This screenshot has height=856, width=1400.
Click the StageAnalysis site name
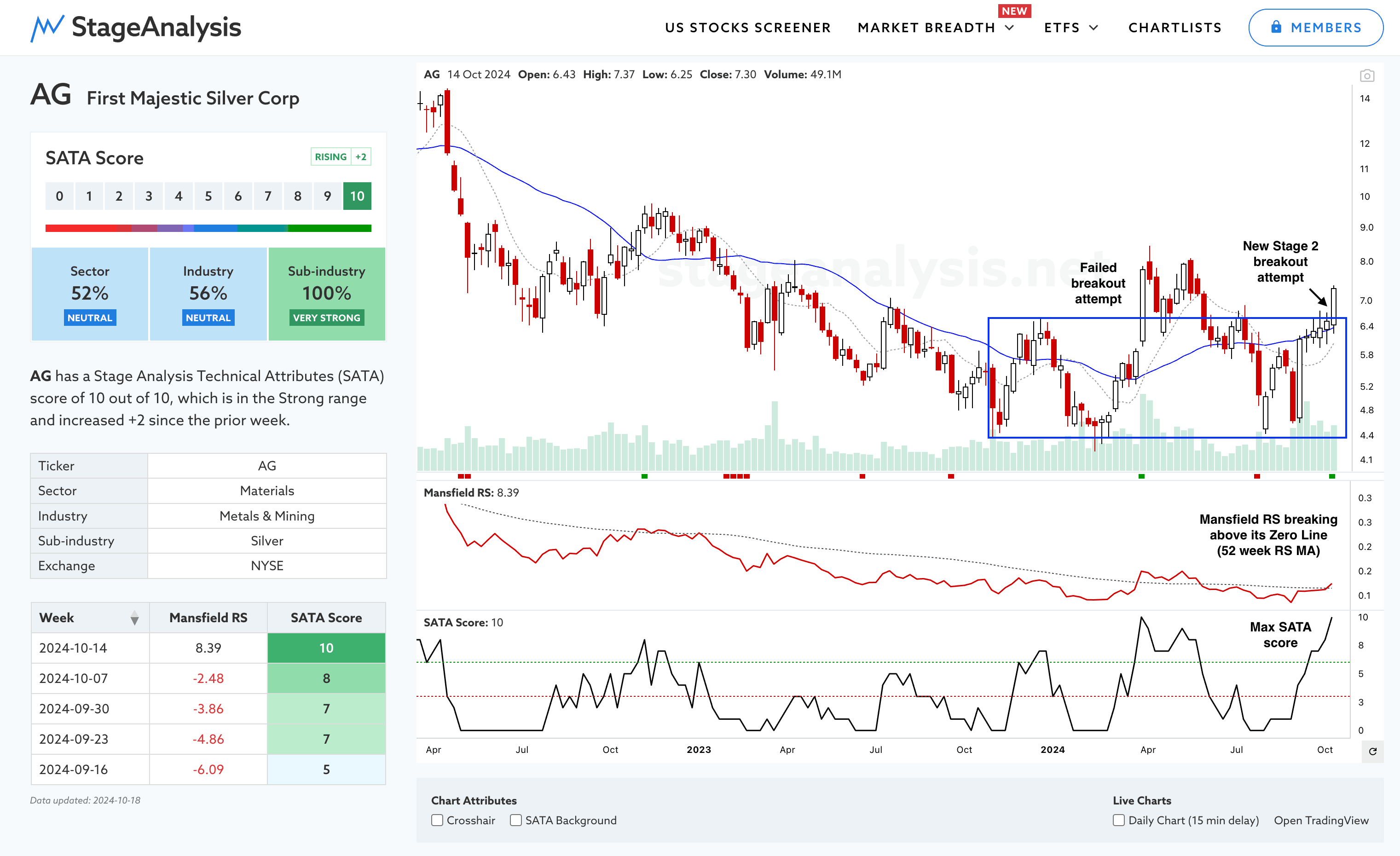pos(156,27)
